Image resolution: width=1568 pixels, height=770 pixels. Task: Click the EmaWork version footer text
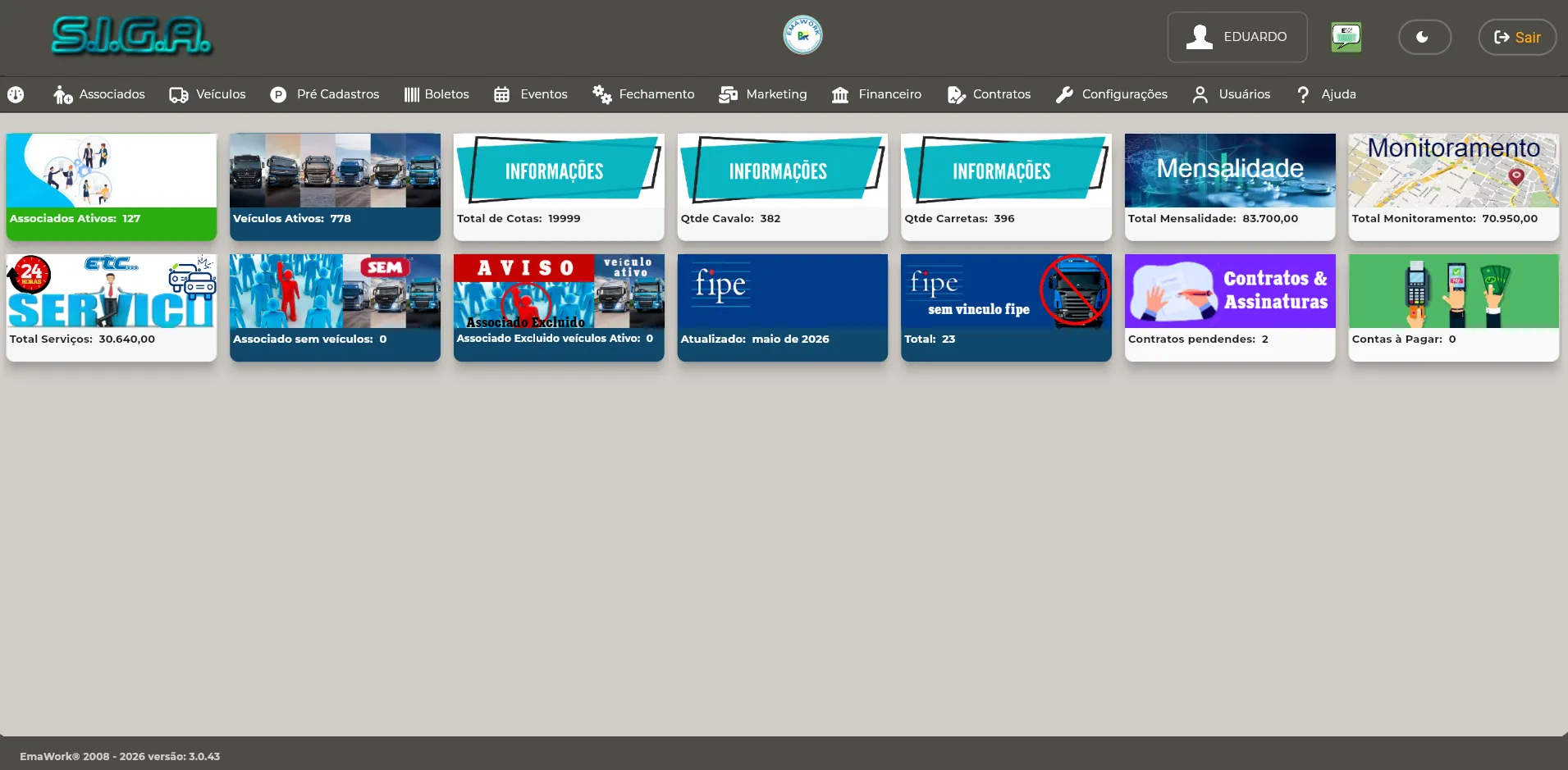coord(120,757)
